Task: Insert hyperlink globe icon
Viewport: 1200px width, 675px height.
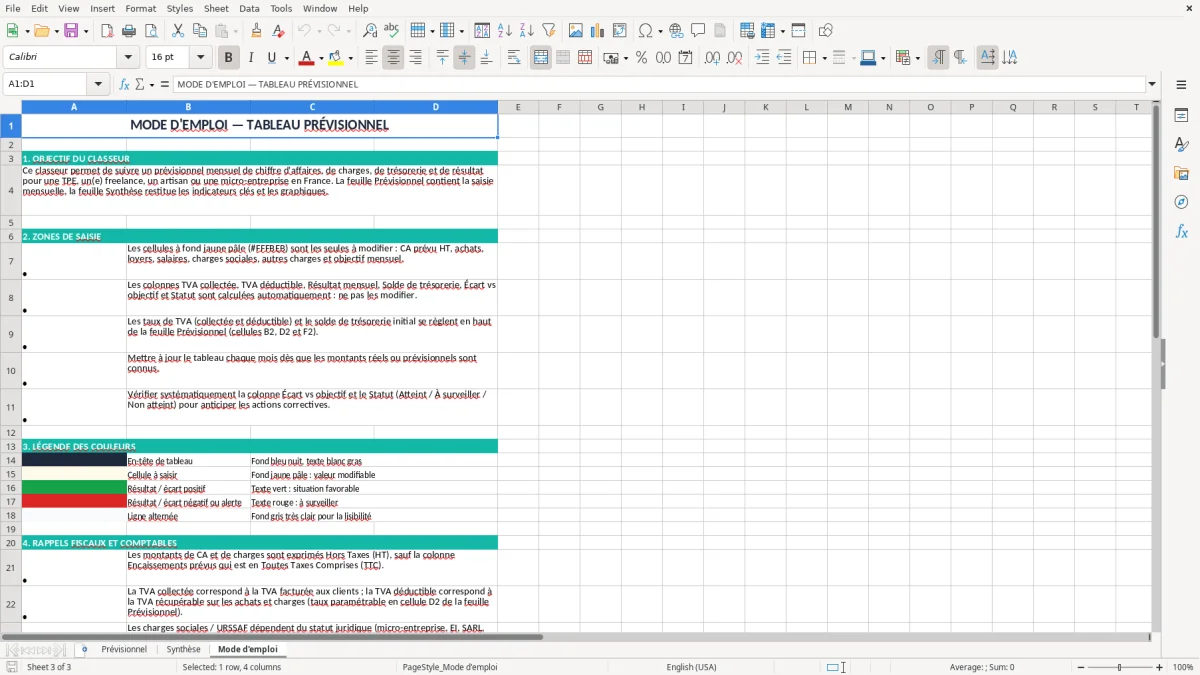Action: 676,31
